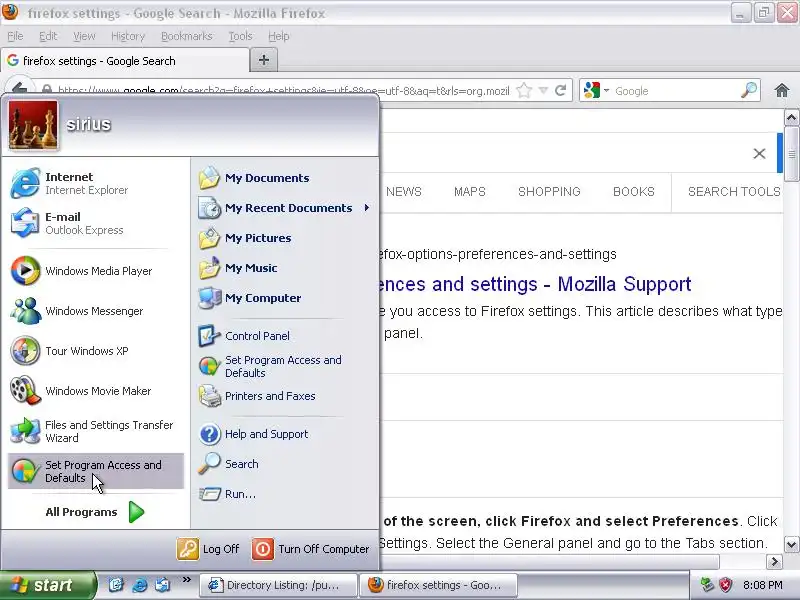Image resolution: width=800 pixels, height=600 pixels.
Task: Start Windows Messenger
Action: 95,311
